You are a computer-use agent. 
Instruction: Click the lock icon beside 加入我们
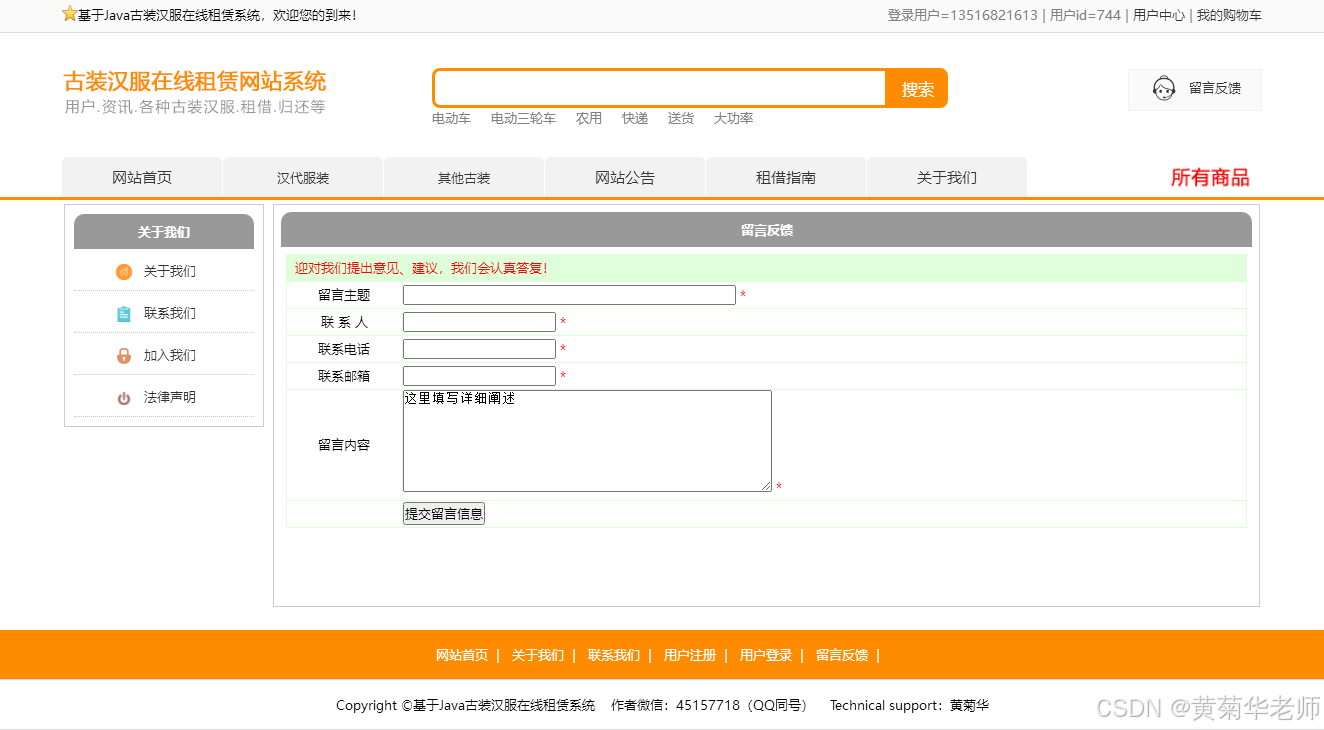pyautogui.click(x=124, y=356)
